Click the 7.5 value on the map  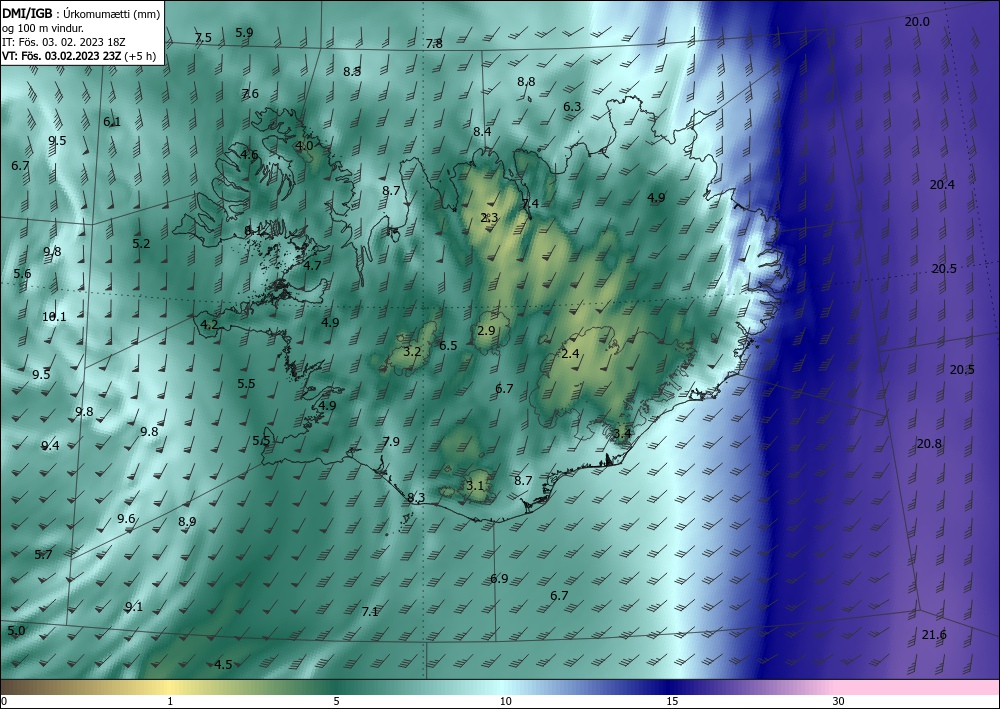(203, 38)
